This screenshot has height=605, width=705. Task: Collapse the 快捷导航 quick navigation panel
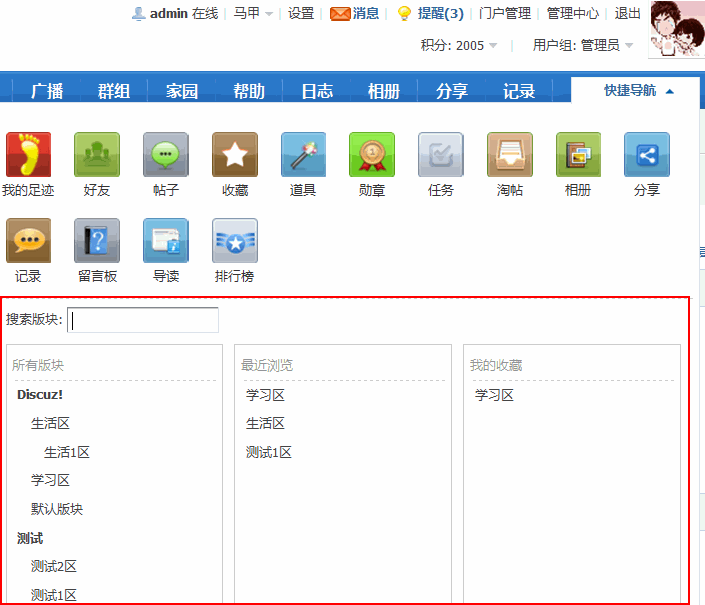pos(638,91)
